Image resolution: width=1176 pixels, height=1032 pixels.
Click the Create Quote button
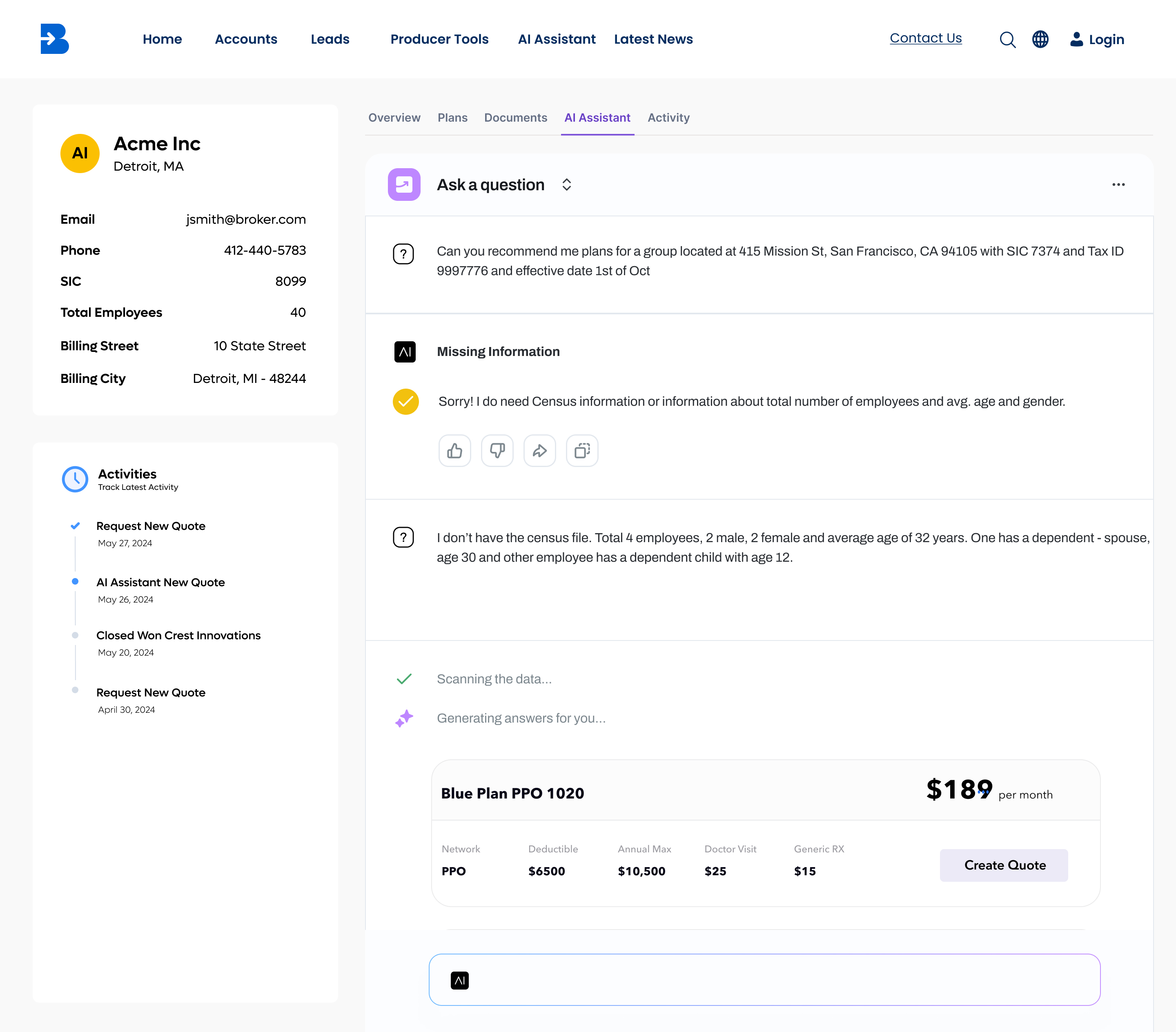click(x=1004, y=865)
